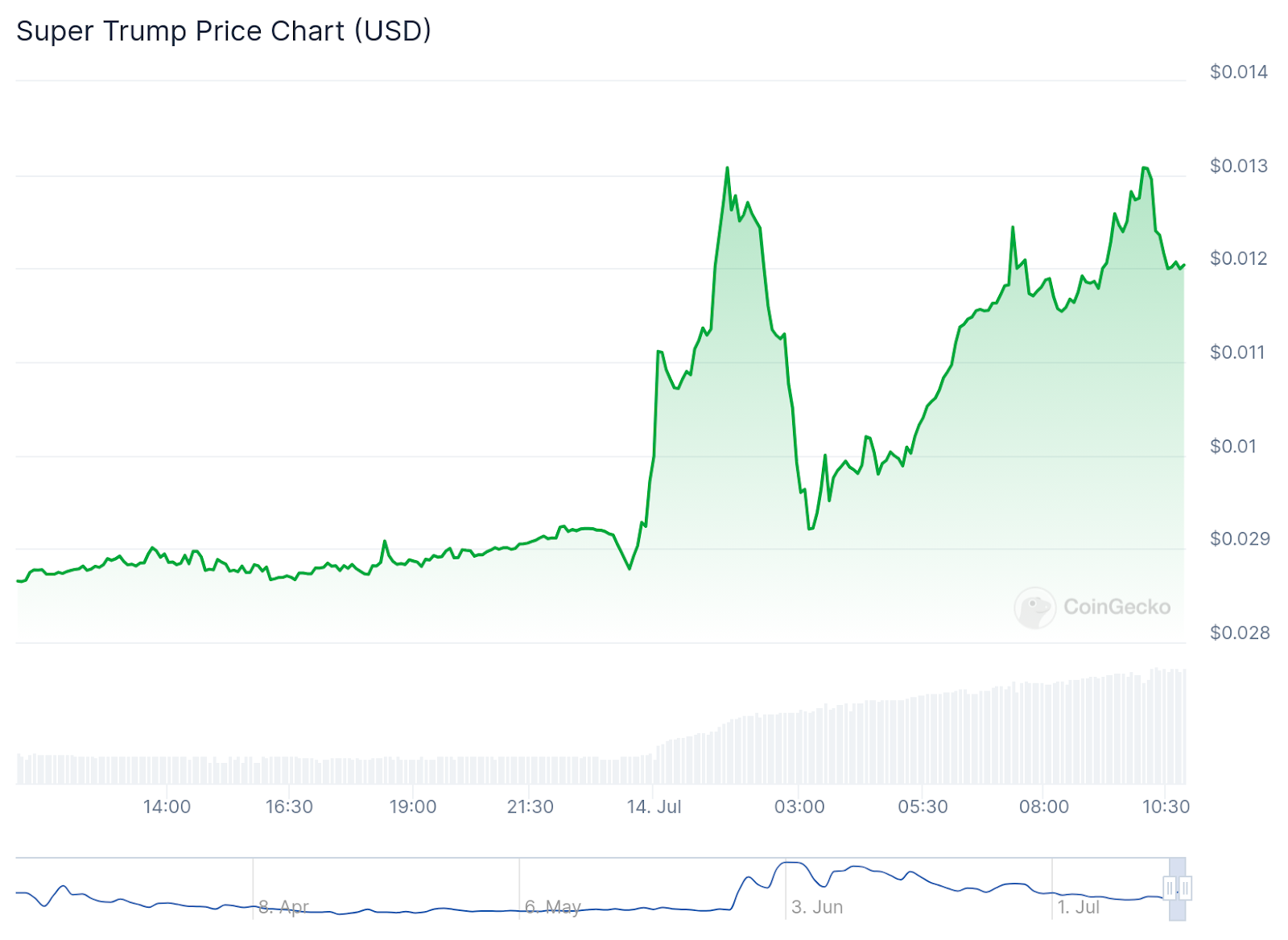This screenshot has width=1288, height=940.
Task: Click the 10:30 time axis label
Action: 1166,806
